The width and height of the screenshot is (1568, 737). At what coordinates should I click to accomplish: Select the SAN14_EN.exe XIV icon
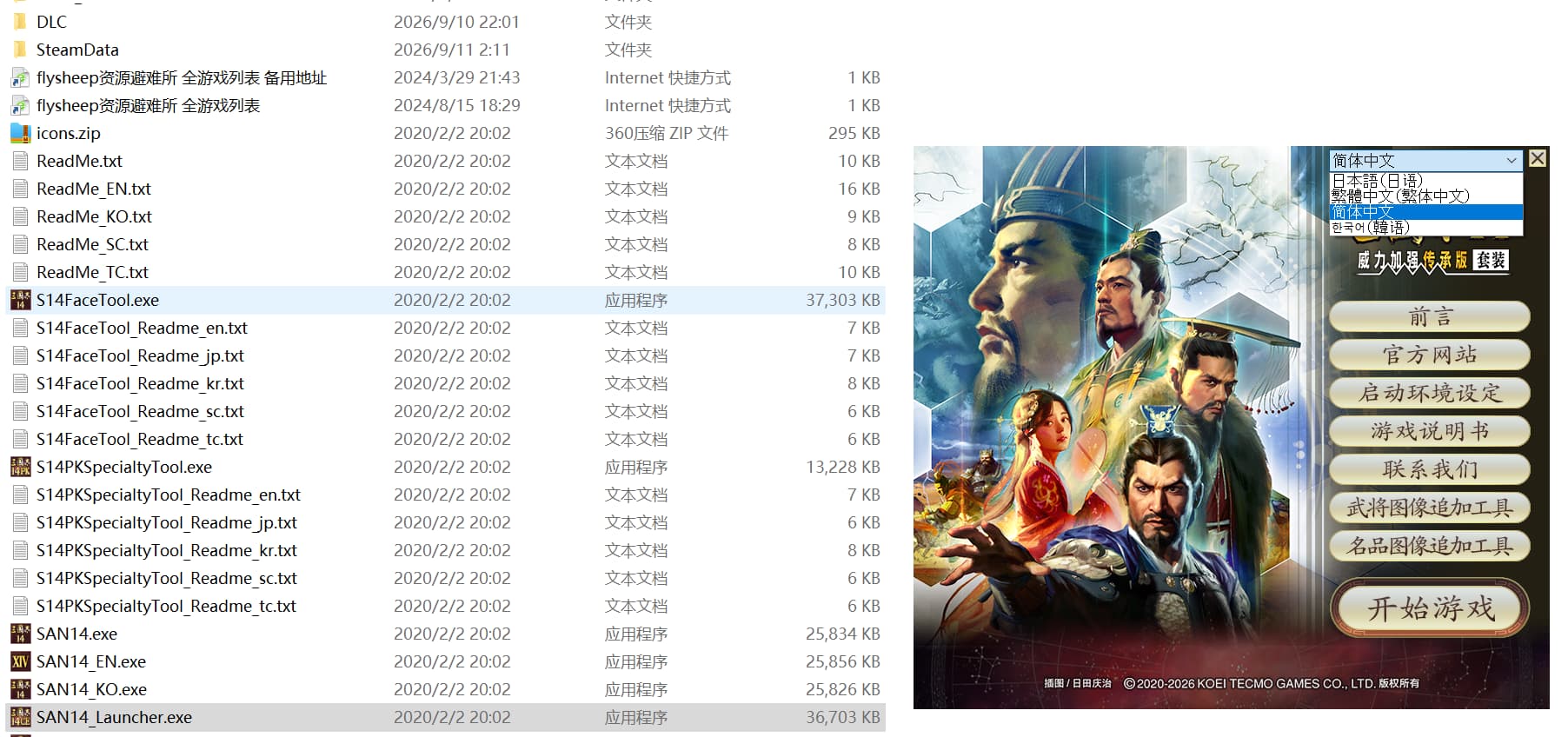(20, 661)
